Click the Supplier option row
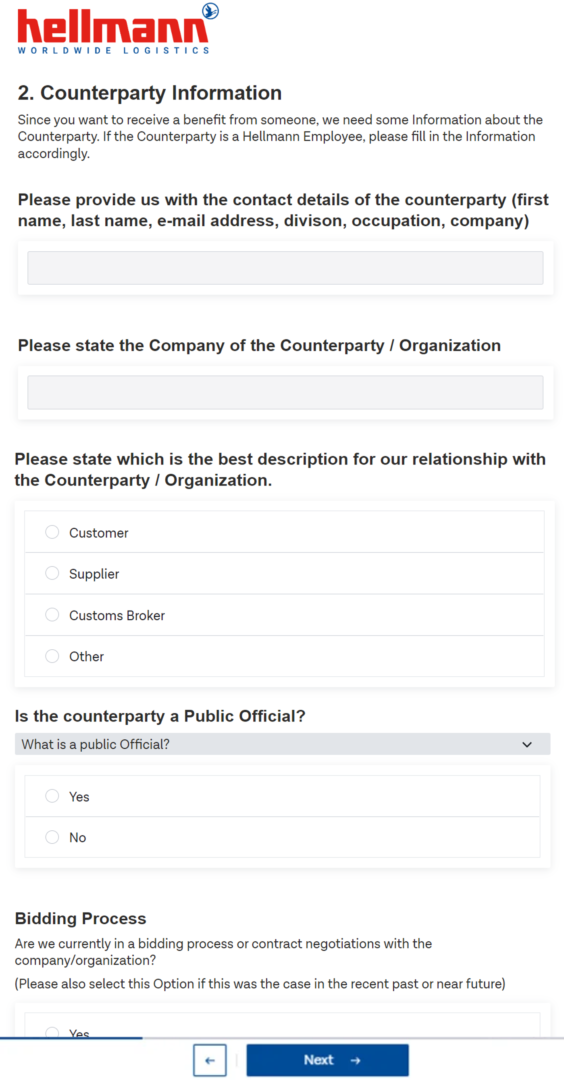Screen dimensions: 564x1080 (284, 574)
